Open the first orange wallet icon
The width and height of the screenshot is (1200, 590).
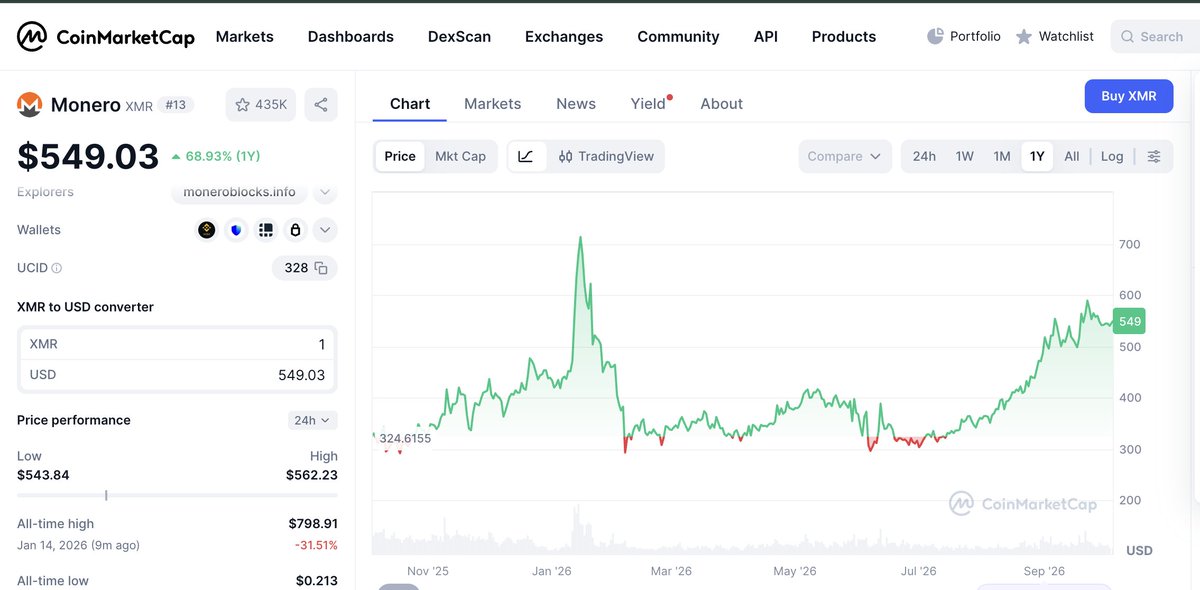[x=207, y=230]
